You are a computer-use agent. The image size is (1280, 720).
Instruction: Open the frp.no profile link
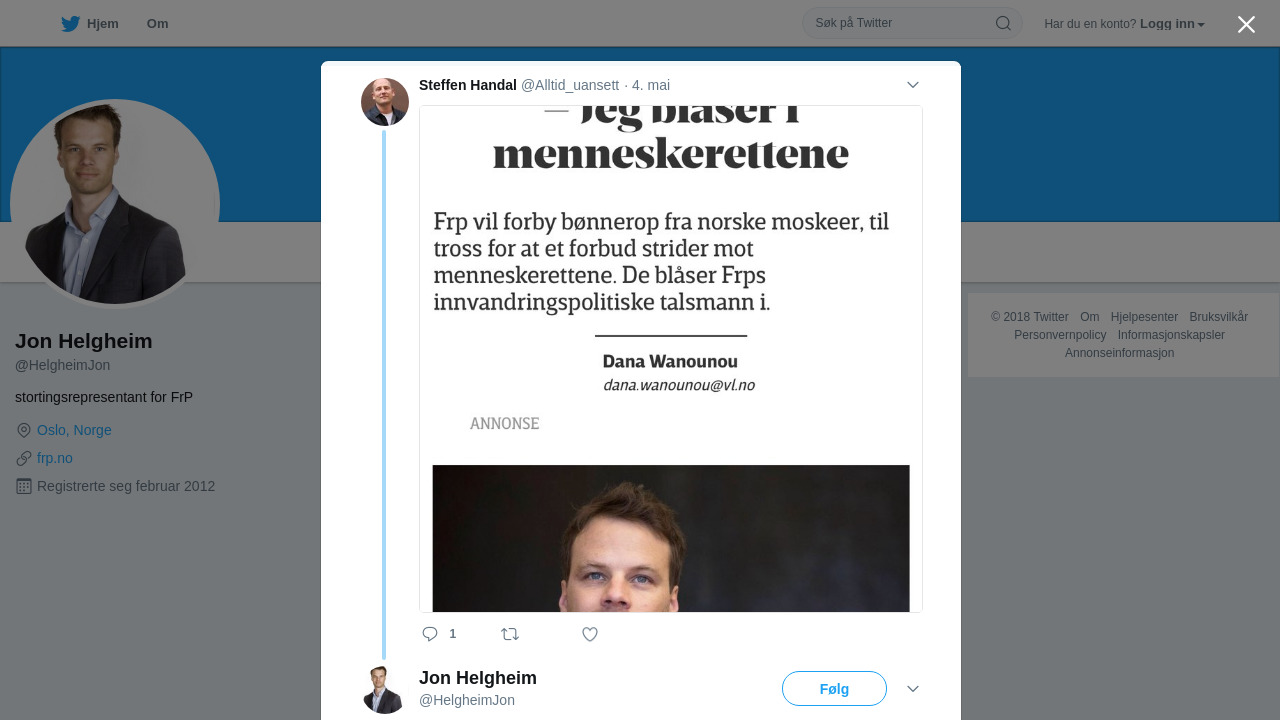coord(55,458)
